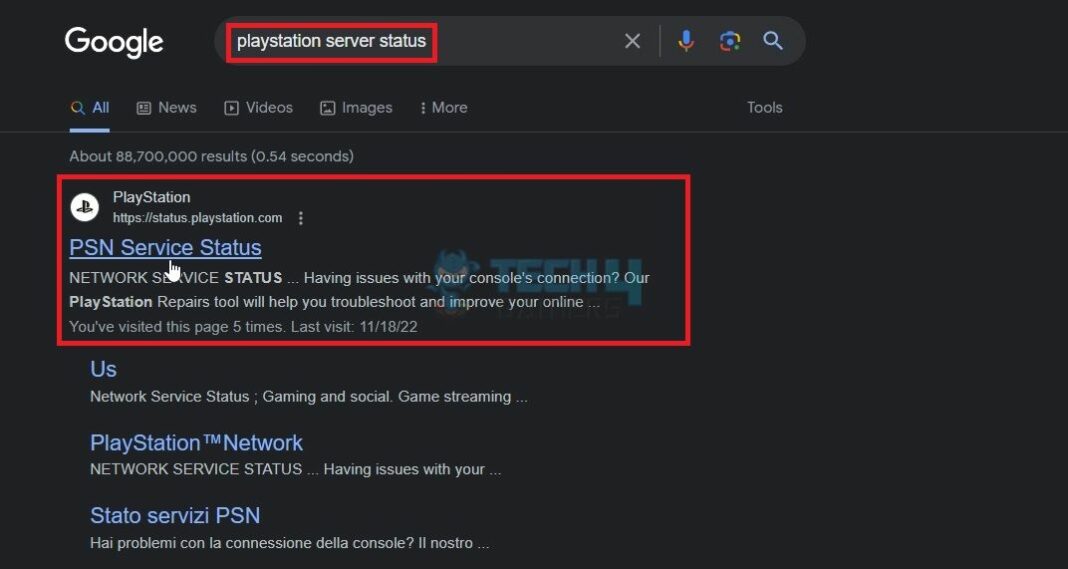This screenshot has height=569, width=1068.
Task: Open three-dot options beside status.playstation.com
Action: (301, 218)
